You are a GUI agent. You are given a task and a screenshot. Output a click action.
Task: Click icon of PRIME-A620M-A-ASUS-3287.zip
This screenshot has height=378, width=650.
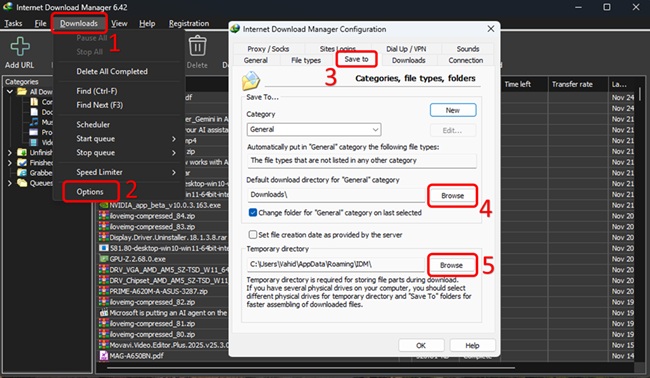click(x=104, y=291)
